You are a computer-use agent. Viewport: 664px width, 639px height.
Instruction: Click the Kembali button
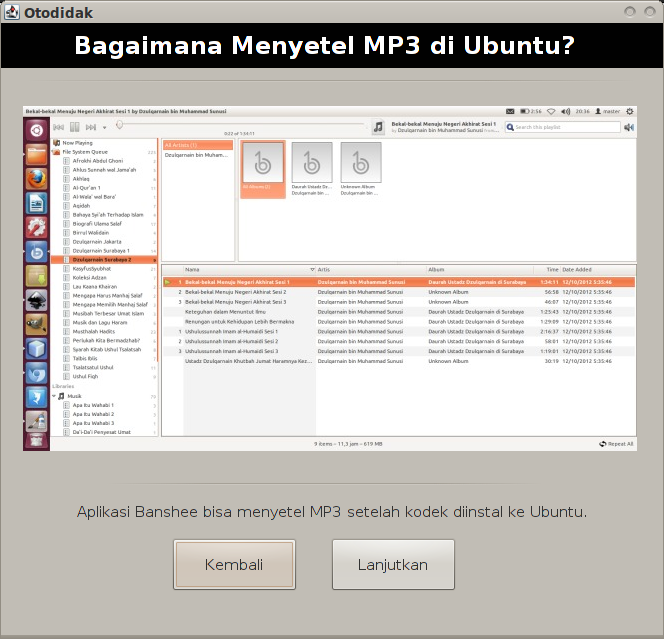(234, 564)
